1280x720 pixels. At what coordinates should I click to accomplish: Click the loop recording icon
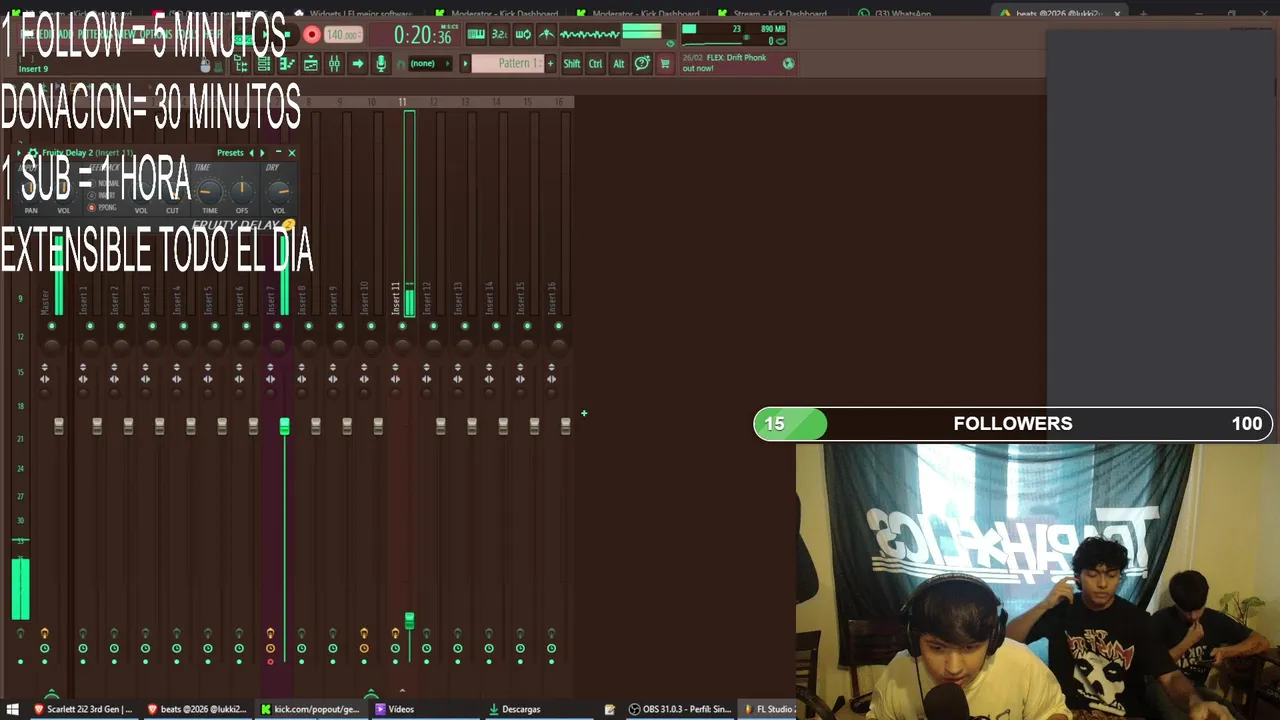point(523,35)
